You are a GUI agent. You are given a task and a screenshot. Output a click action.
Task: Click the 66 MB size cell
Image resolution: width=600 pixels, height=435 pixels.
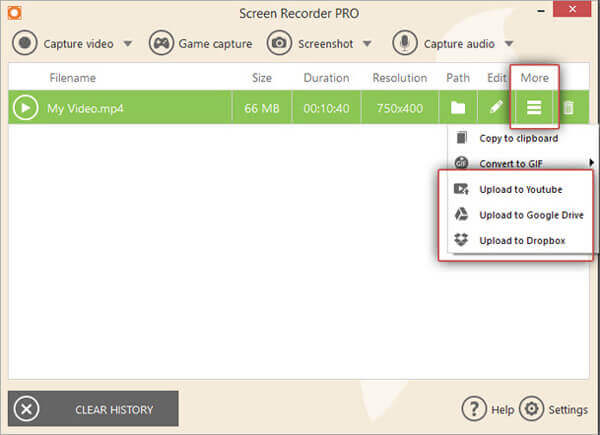click(x=262, y=108)
